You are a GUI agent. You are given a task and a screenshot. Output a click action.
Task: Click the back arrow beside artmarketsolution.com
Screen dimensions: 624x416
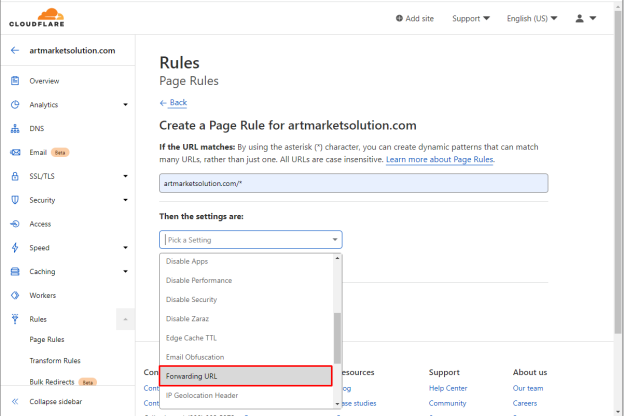(x=15, y=51)
